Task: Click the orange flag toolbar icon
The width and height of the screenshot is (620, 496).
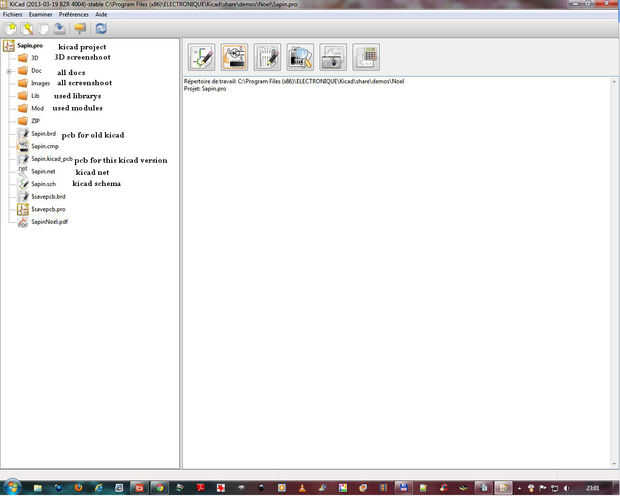Action: [x=80, y=28]
